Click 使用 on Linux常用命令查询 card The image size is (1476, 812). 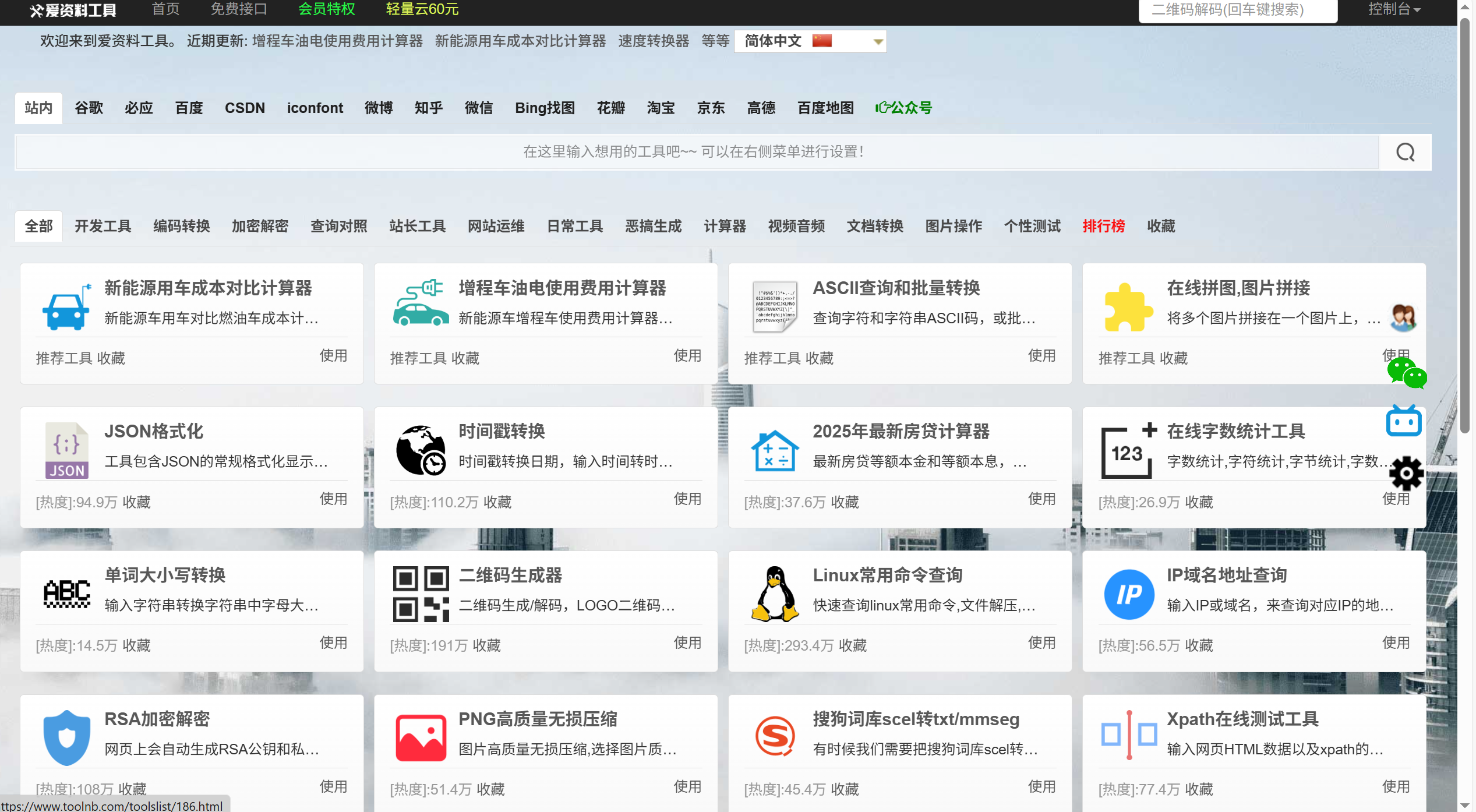pos(1041,642)
